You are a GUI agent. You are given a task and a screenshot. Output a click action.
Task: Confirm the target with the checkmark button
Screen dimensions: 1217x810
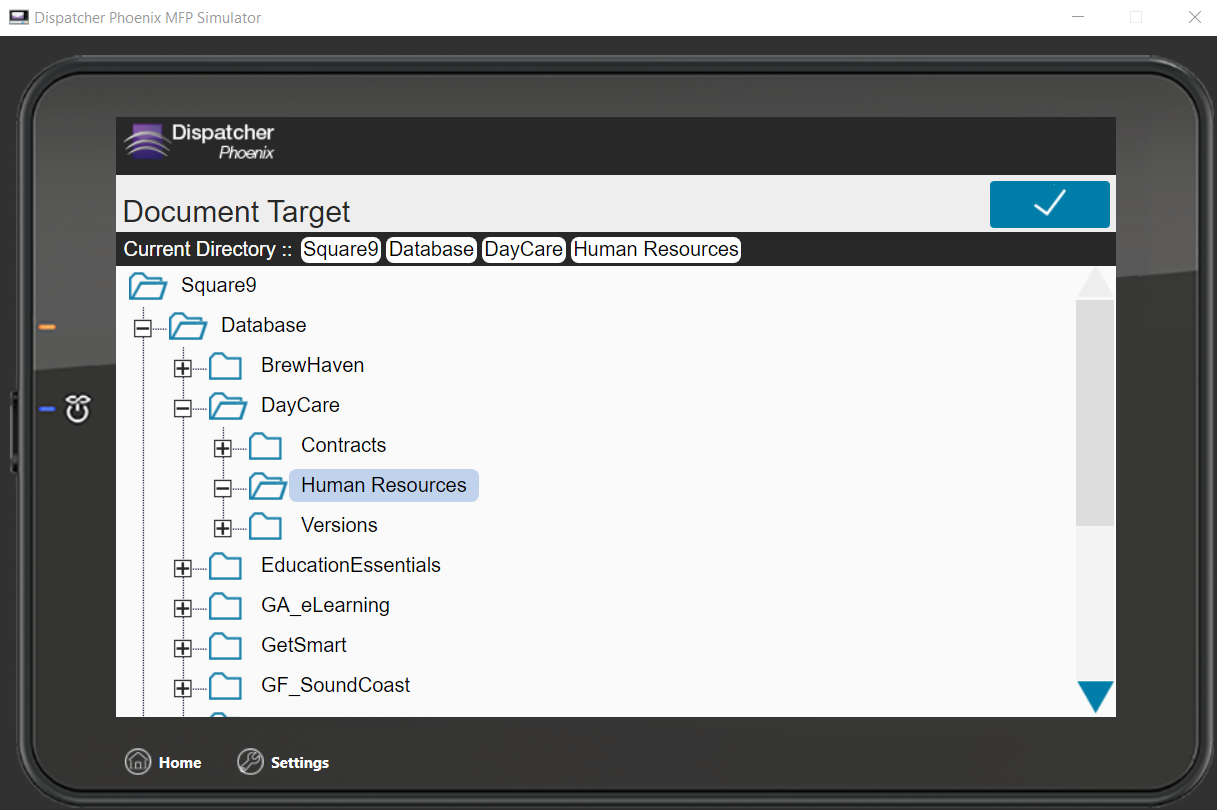(x=1049, y=204)
